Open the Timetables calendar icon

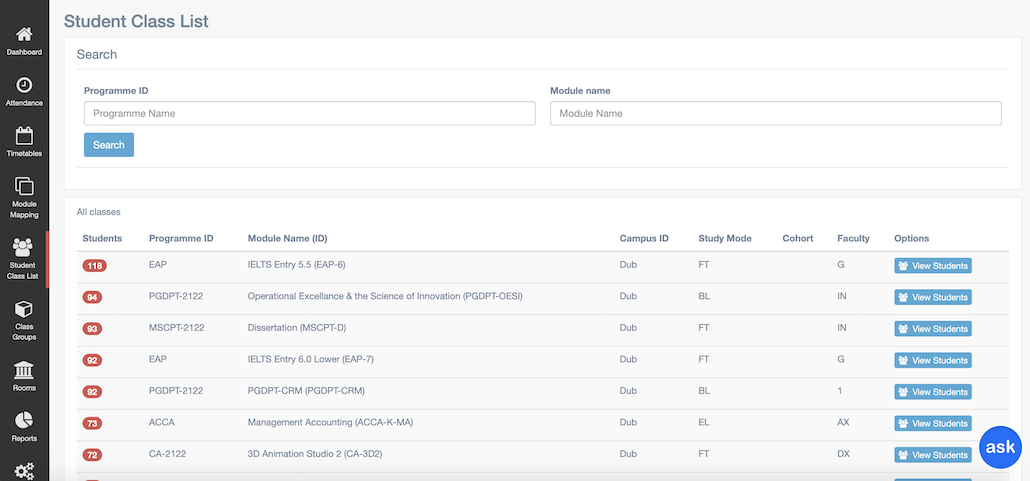(x=24, y=135)
